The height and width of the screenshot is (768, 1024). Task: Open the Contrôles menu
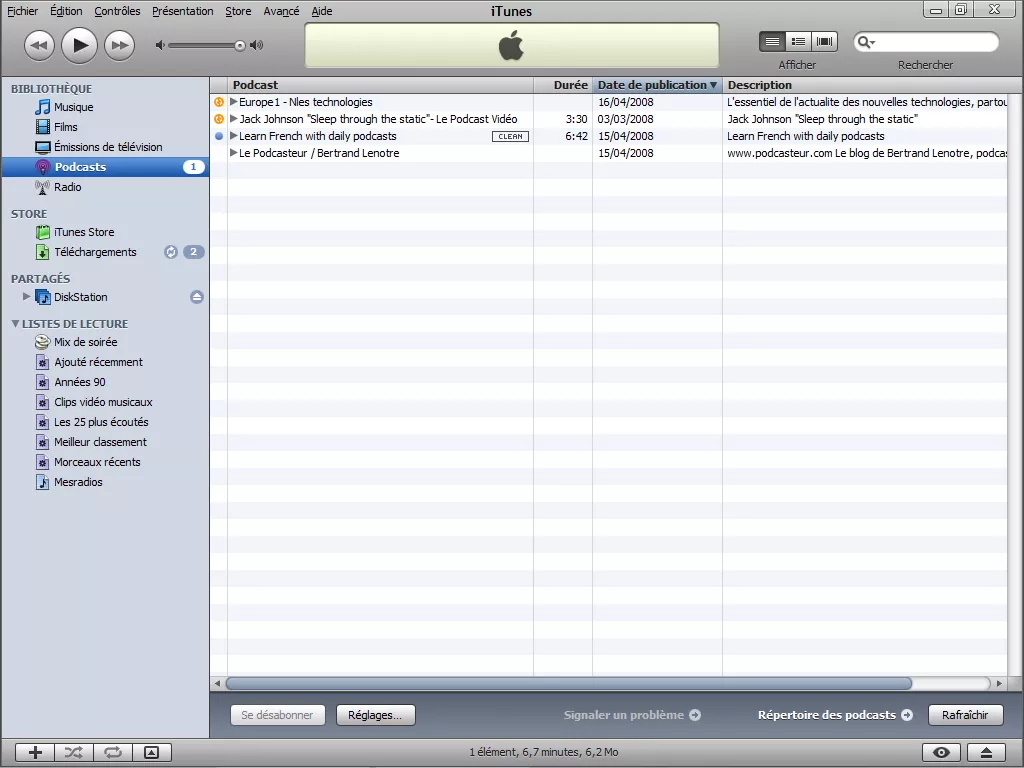tap(118, 11)
